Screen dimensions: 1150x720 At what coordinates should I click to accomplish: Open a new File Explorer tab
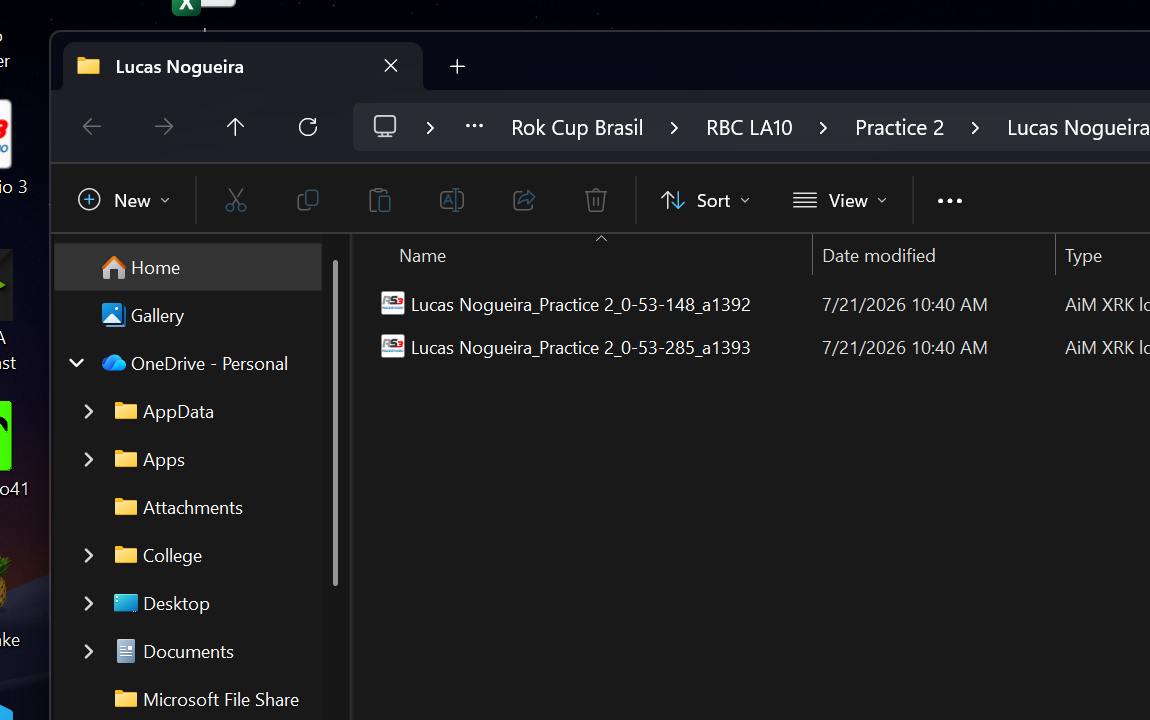click(x=457, y=67)
